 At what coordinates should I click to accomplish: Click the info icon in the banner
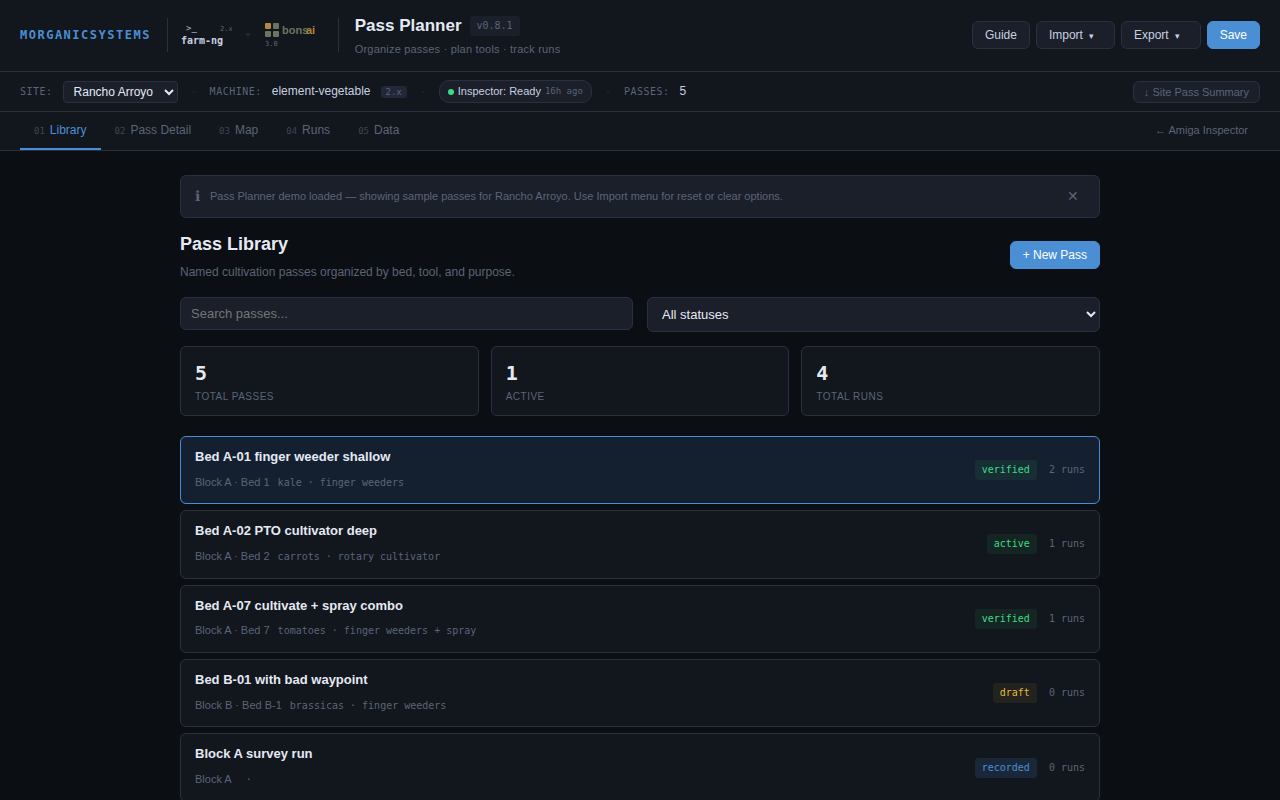tap(197, 196)
